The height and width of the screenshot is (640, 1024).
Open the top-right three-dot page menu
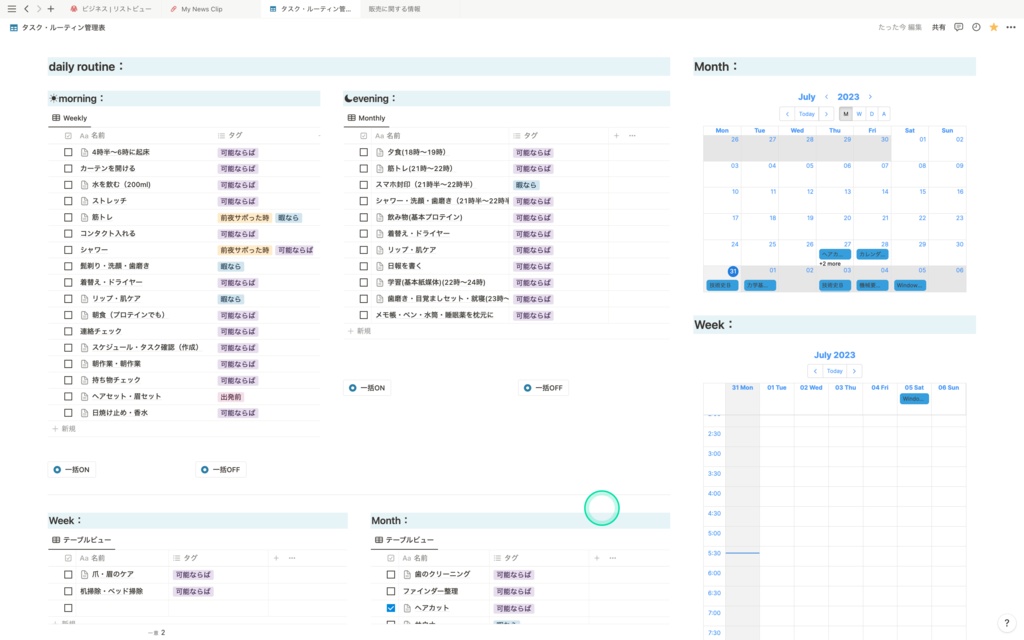click(1011, 27)
